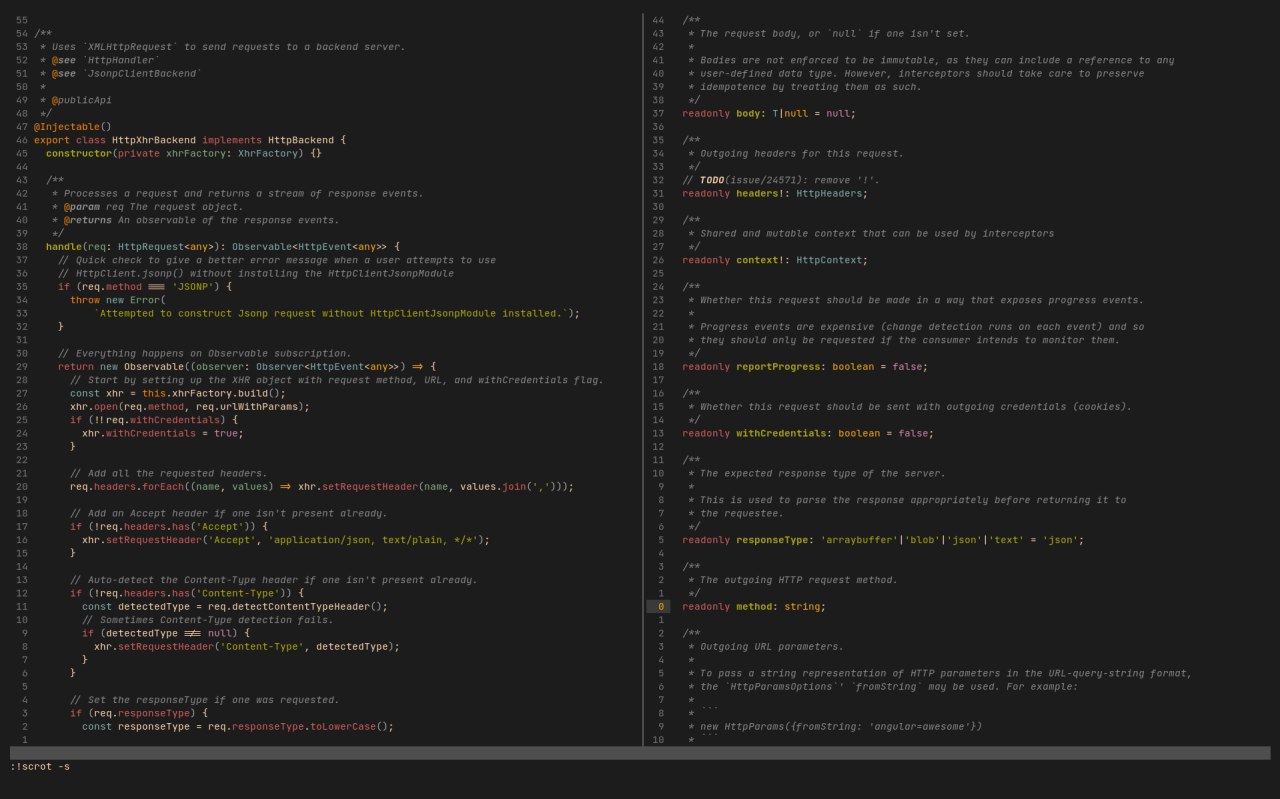Click the @Injectable() decorator line
Viewport: 1280px width, 799px height.
(72, 127)
